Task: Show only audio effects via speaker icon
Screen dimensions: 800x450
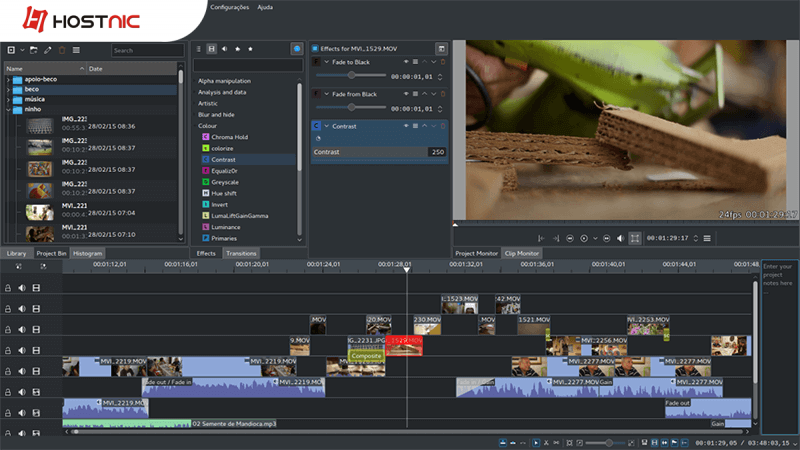Action: pos(224,49)
